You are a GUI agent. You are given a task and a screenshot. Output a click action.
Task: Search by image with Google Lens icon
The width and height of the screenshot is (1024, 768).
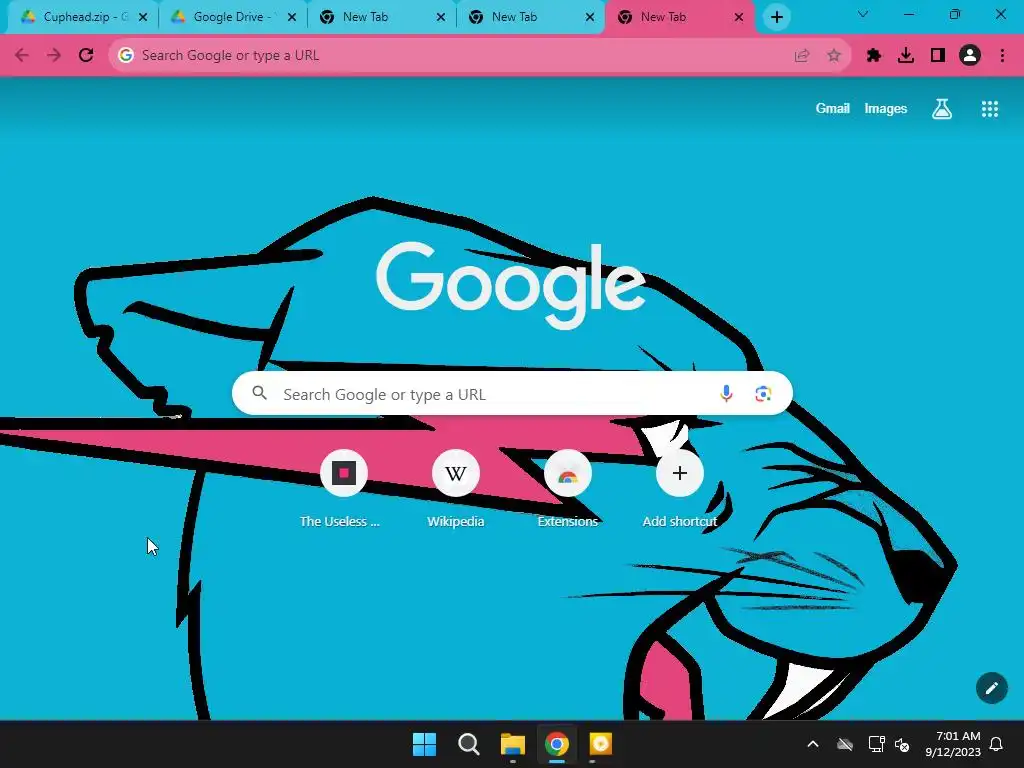[763, 394]
